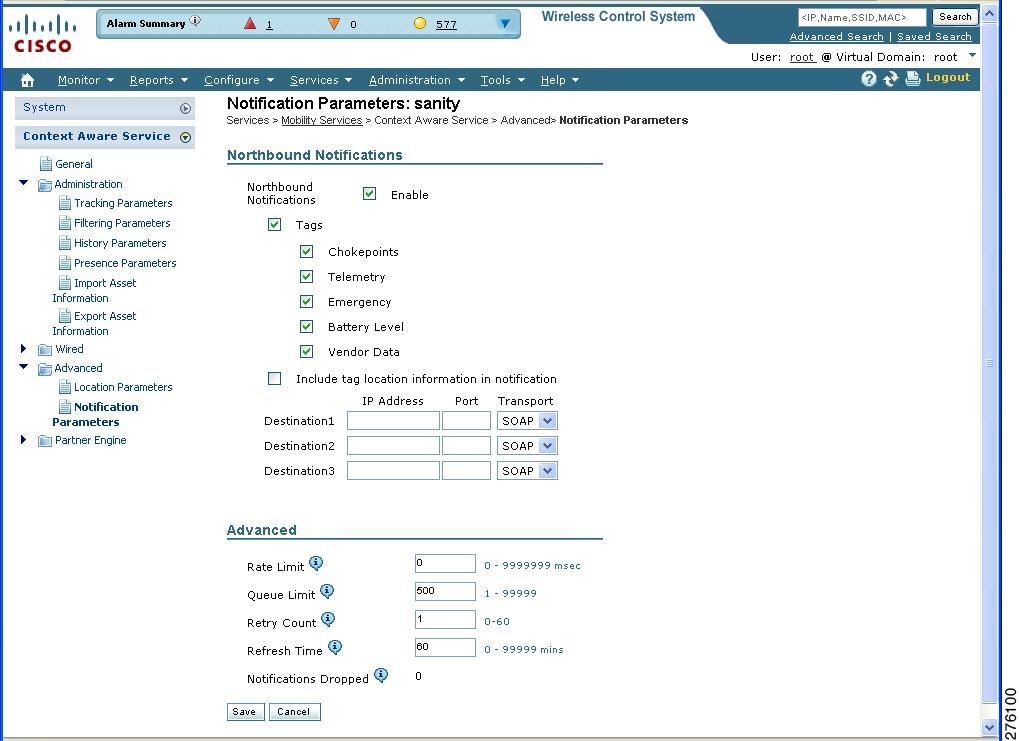Screen dimensions: 1019x741
Task: Click History Parameters document icon
Action: click(65, 243)
